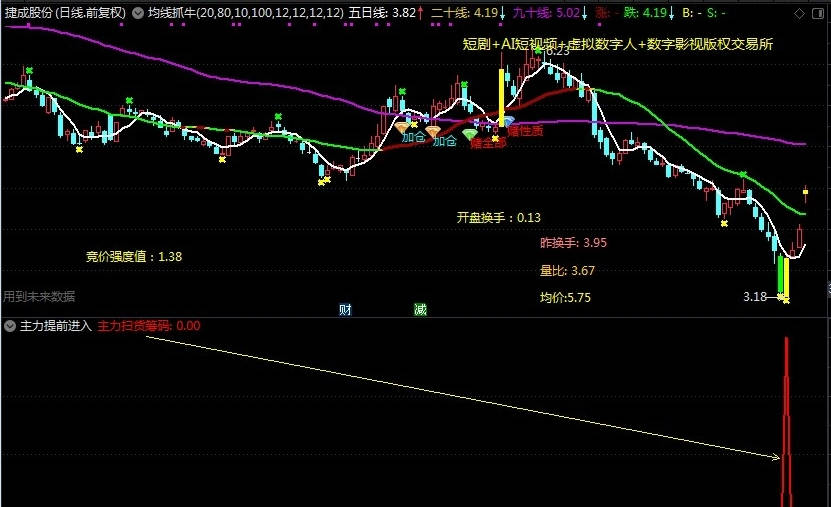
Task: Click 五日线: 3.82 value
Action: [x=386, y=13]
